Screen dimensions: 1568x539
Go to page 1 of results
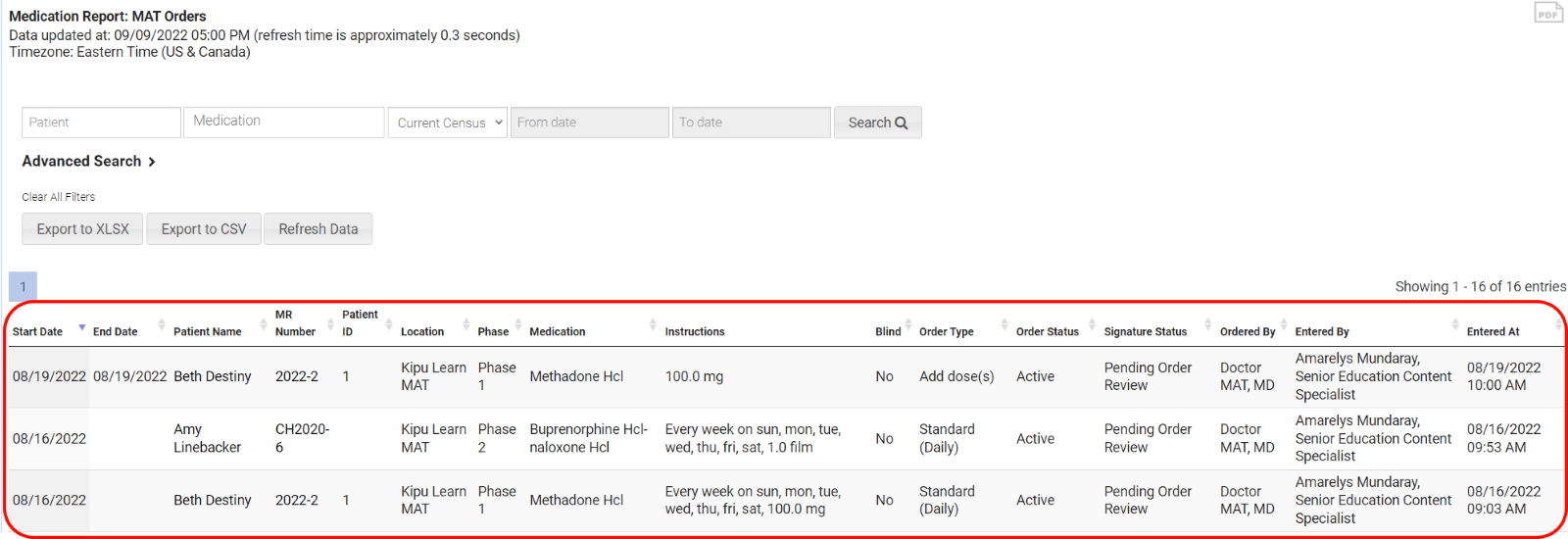coord(23,286)
